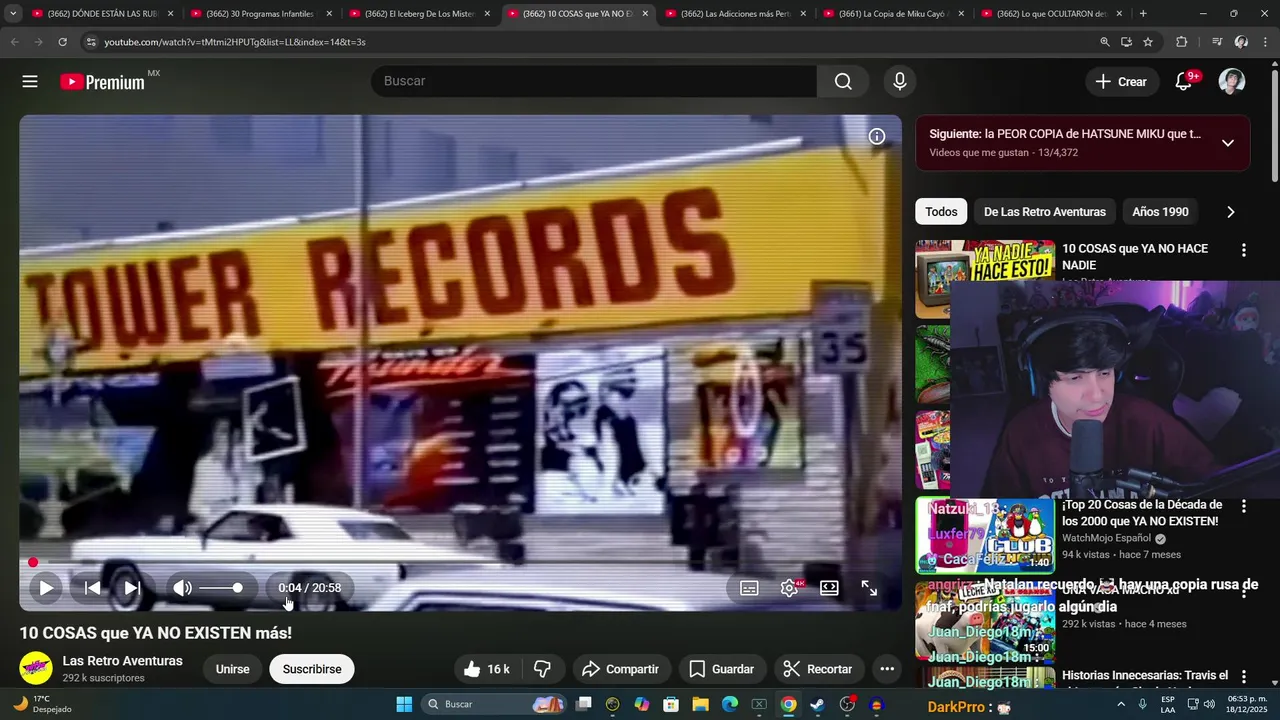This screenshot has width=1280, height=720.
Task: Open options for Top 20 Cosas video
Action: pos(1244,507)
